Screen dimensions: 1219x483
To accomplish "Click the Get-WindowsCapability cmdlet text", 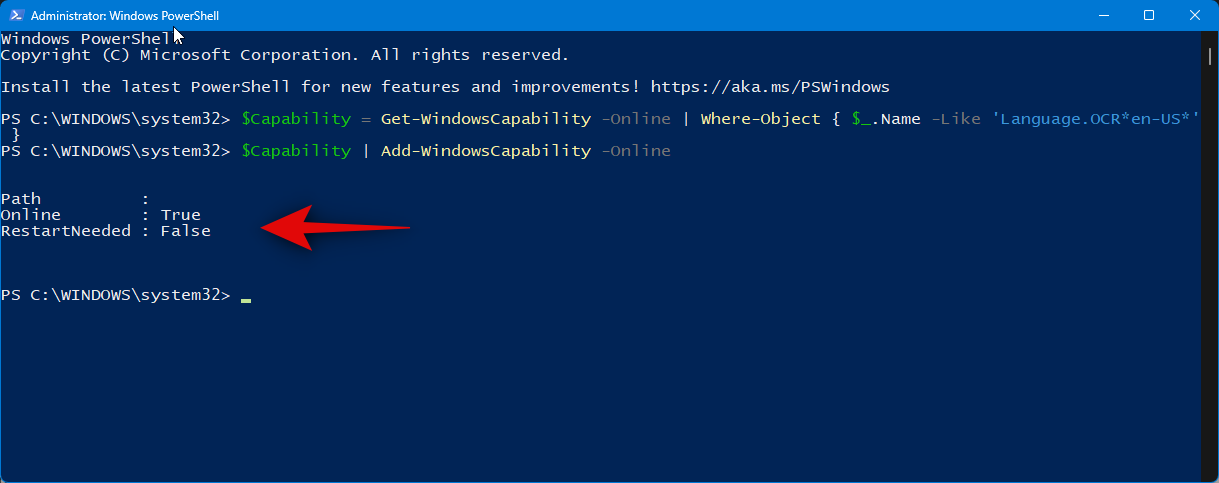I will tap(485, 119).
